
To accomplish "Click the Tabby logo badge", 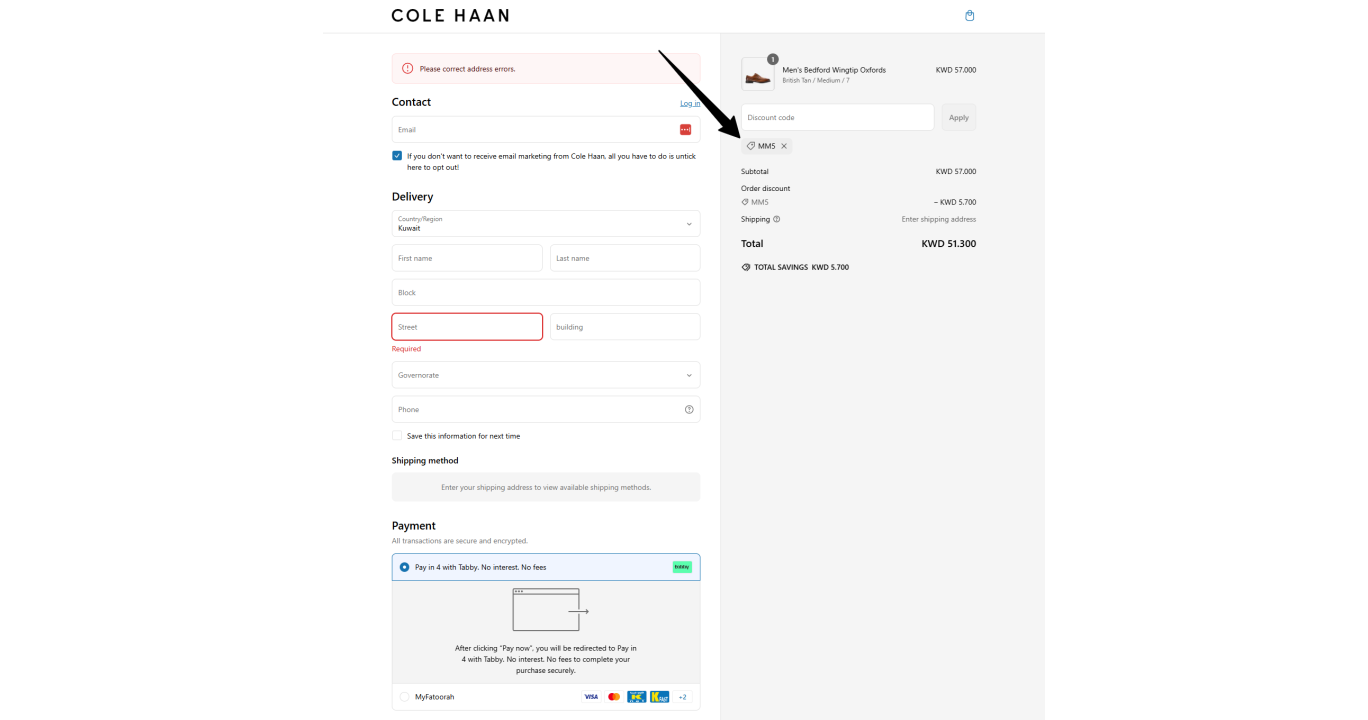I will [682, 567].
